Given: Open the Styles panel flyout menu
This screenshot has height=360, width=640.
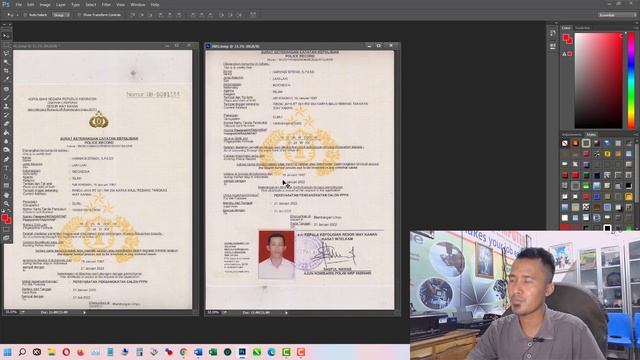Looking at the screenshot, I should pos(637,134).
